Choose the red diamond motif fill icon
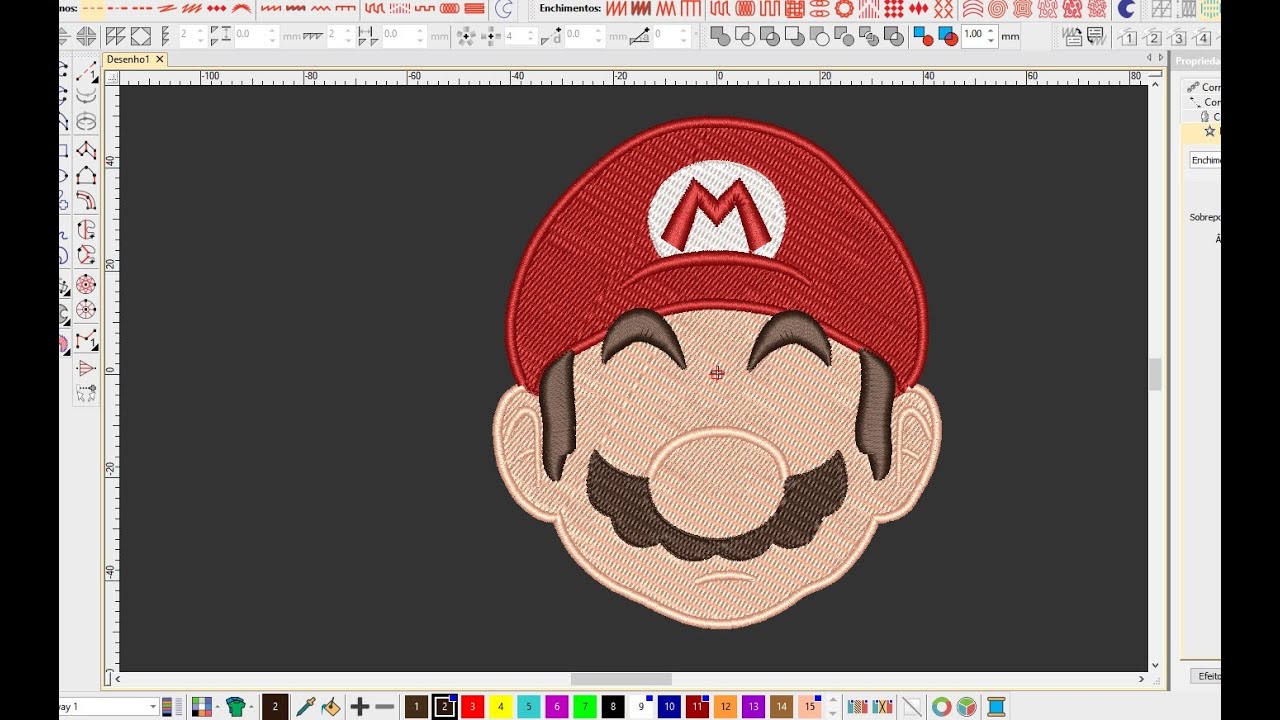Screen dimensions: 1280x720 [x=893, y=9]
